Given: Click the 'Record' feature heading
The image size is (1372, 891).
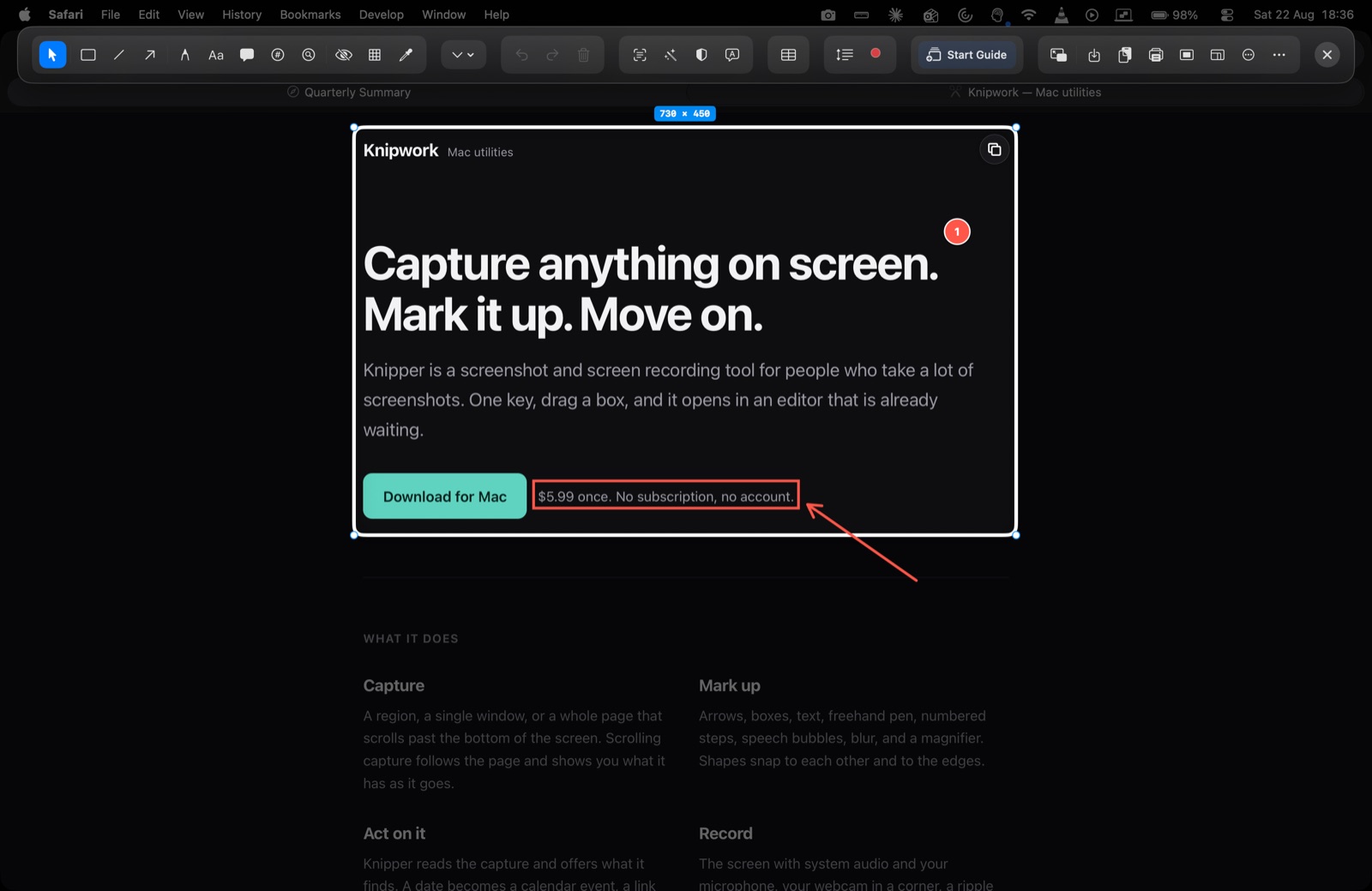Looking at the screenshot, I should click(x=725, y=834).
